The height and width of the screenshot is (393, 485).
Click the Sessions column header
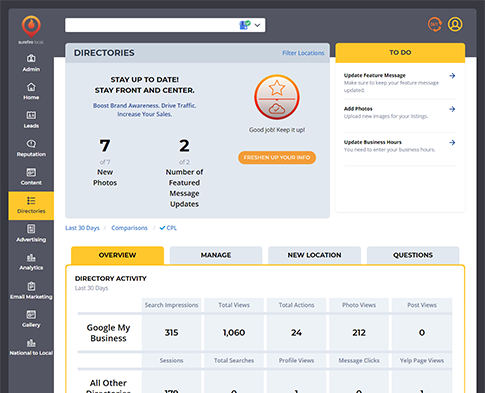point(171,360)
